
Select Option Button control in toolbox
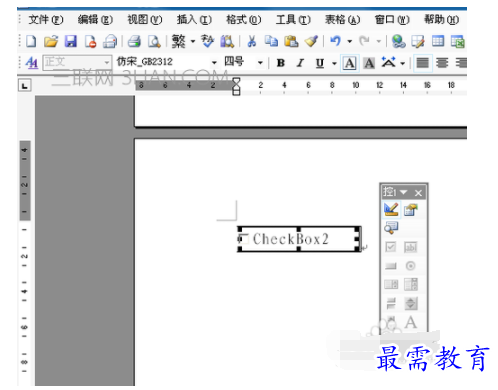pyautogui.click(x=410, y=266)
